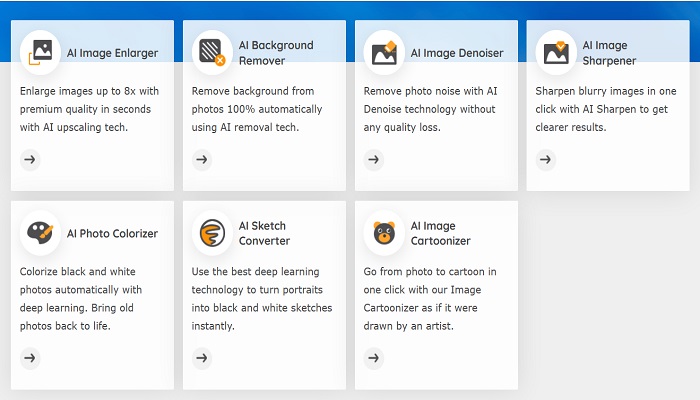Open AI Photo Colorizer via arrow button

[30, 358]
